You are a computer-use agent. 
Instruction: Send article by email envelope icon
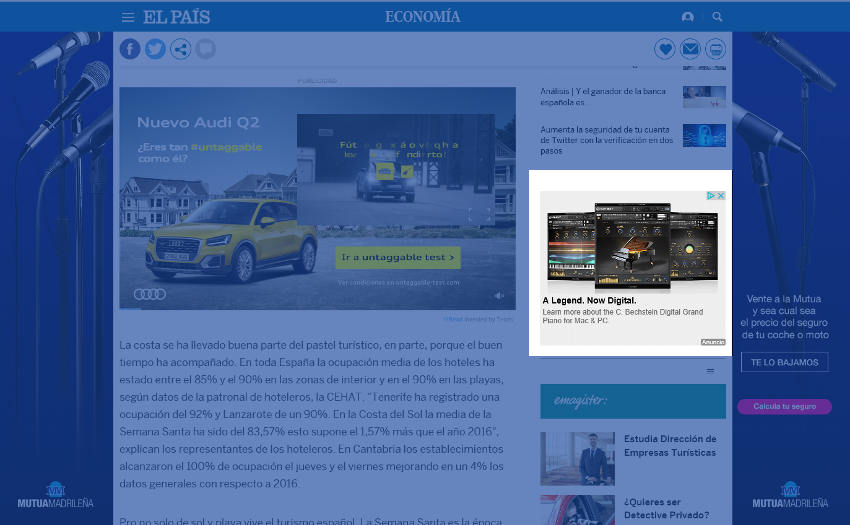click(690, 49)
